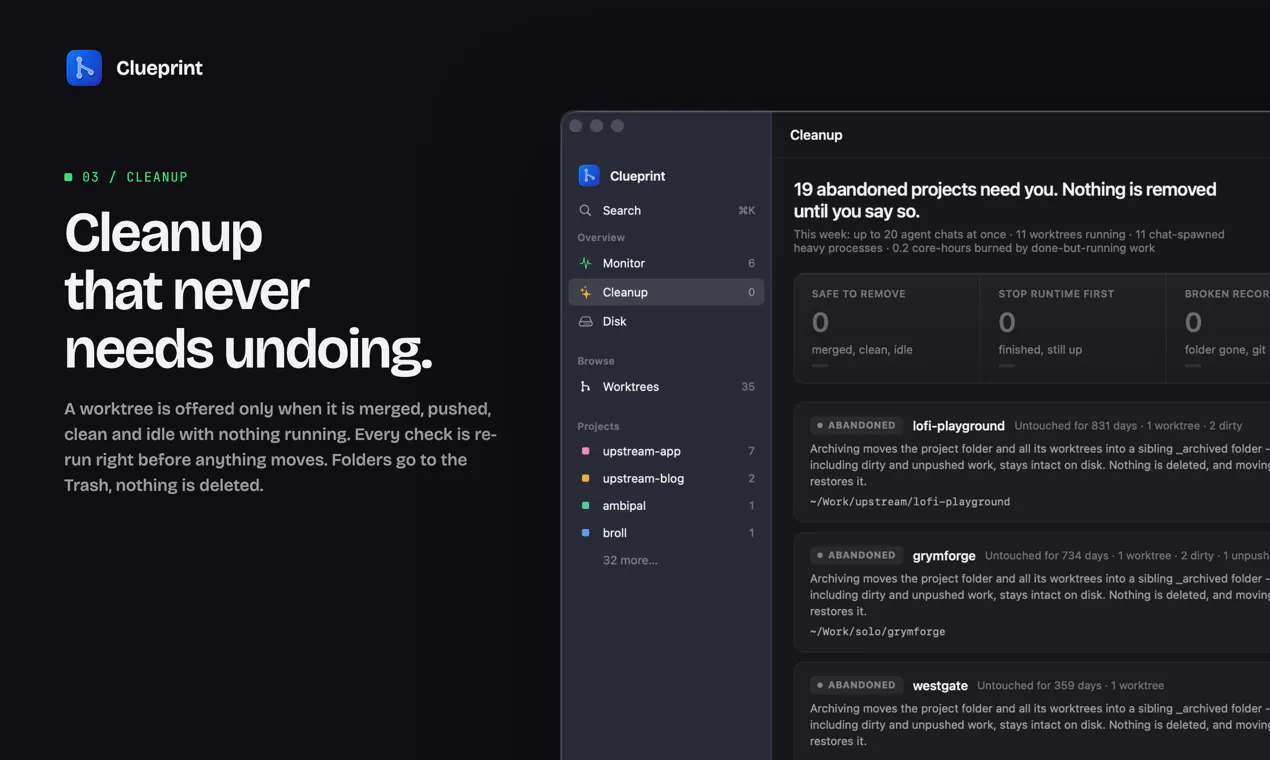Viewport: 1270px width, 760px height.
Task: Click the Browse section header
Action: [x=596, y=361]
